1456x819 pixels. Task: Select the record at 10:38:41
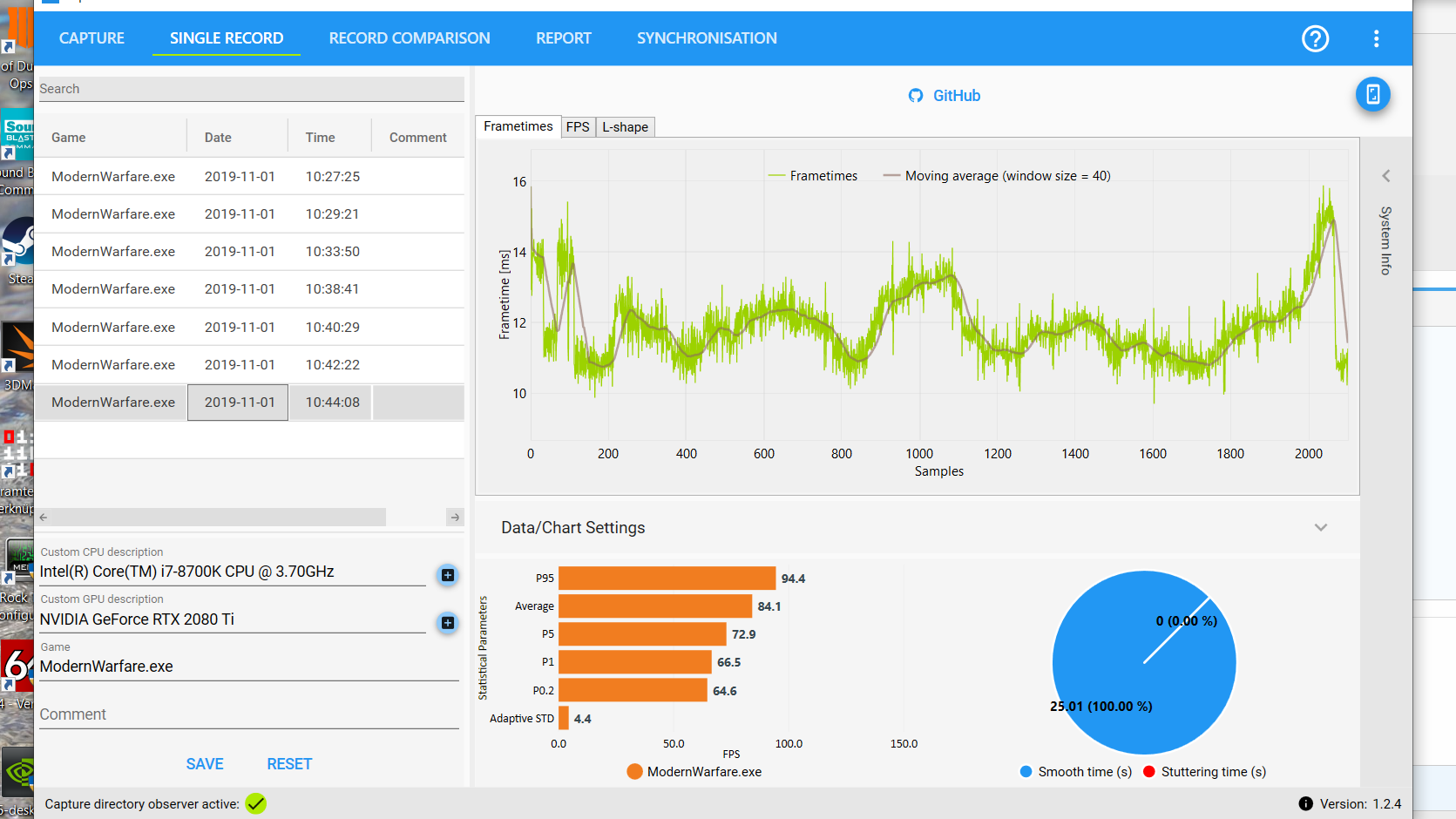coord(251,288)
